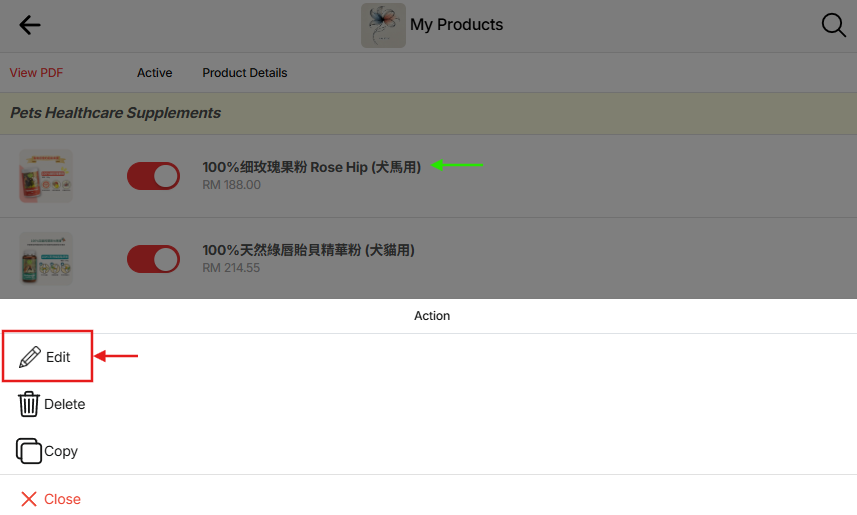Screen dimensions: 857x515
Task: Click the trash can icon for Delete
Action: pyautogui.click(x=29, y=404)
